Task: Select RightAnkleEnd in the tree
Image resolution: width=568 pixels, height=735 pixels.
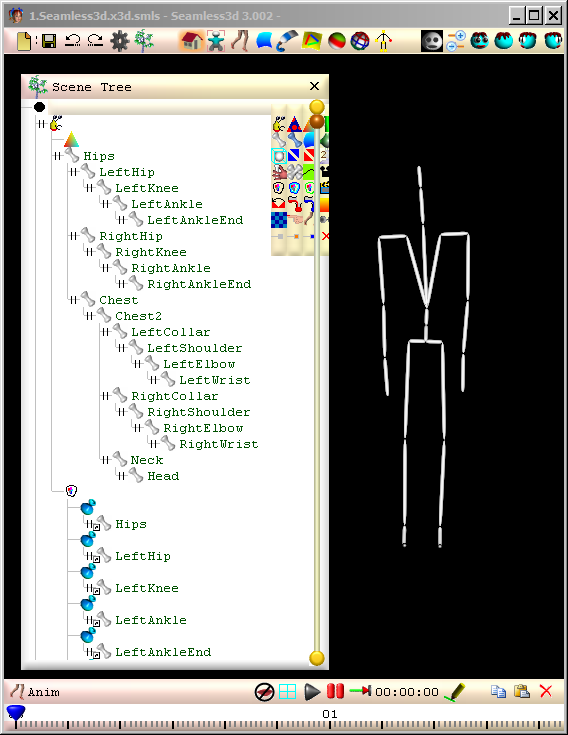Action: (x=199, y=284)
